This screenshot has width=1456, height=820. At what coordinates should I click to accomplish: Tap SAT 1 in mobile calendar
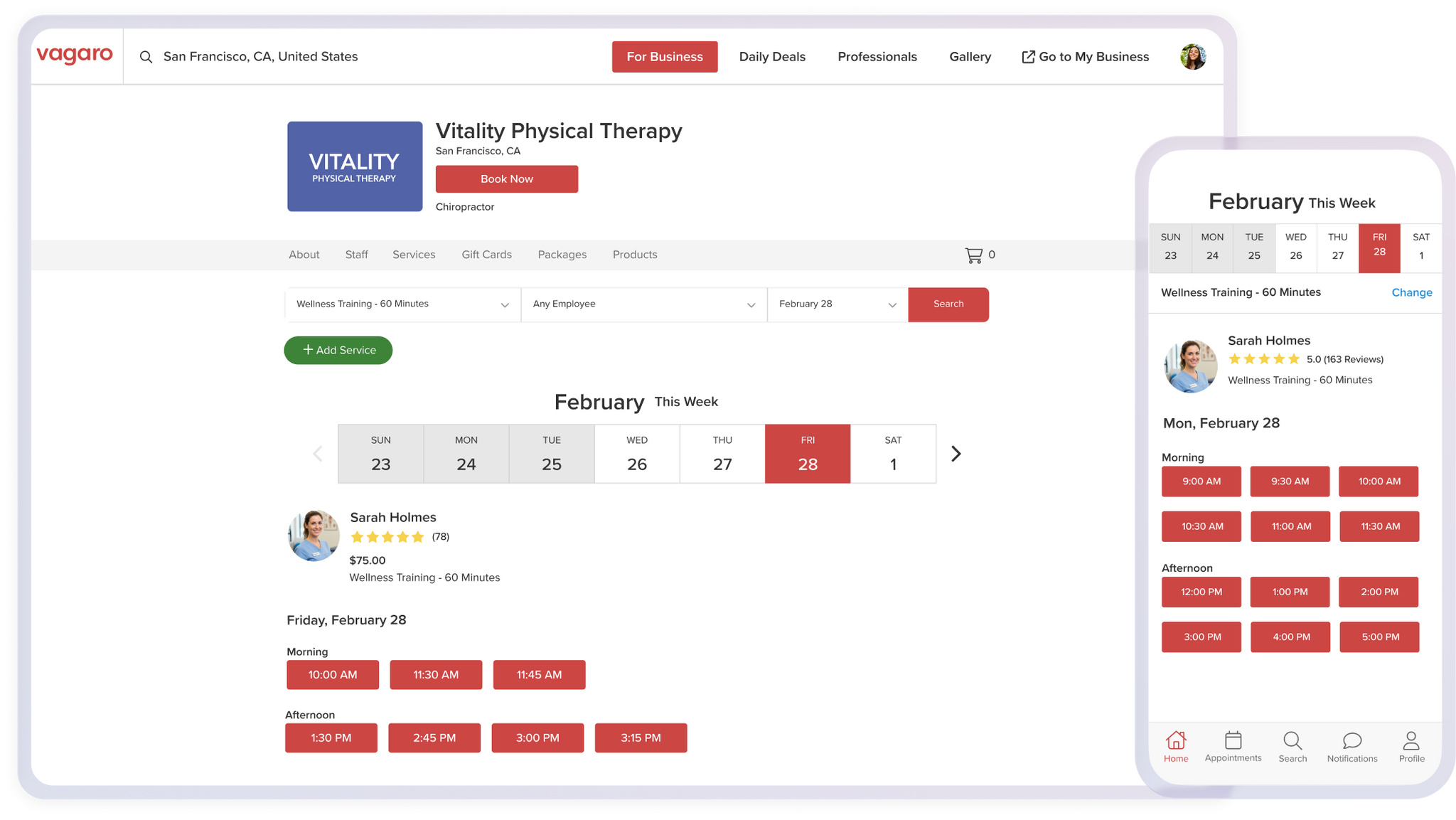click(x=1421, y=248)
